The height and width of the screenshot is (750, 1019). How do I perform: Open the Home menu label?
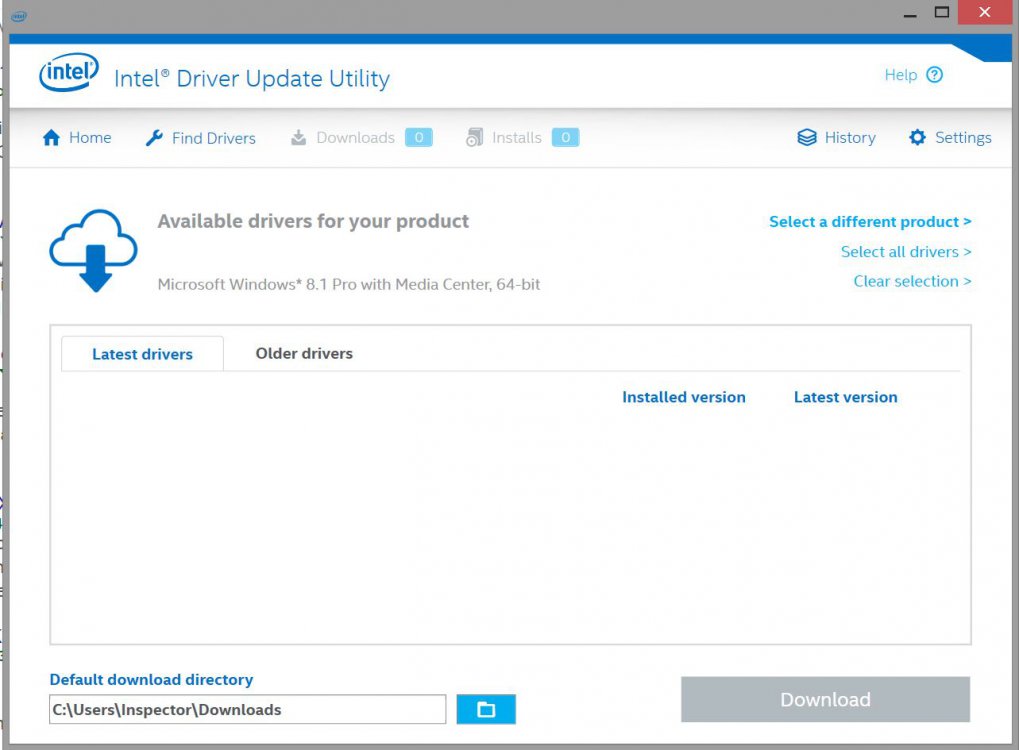[x=90, y=138]
